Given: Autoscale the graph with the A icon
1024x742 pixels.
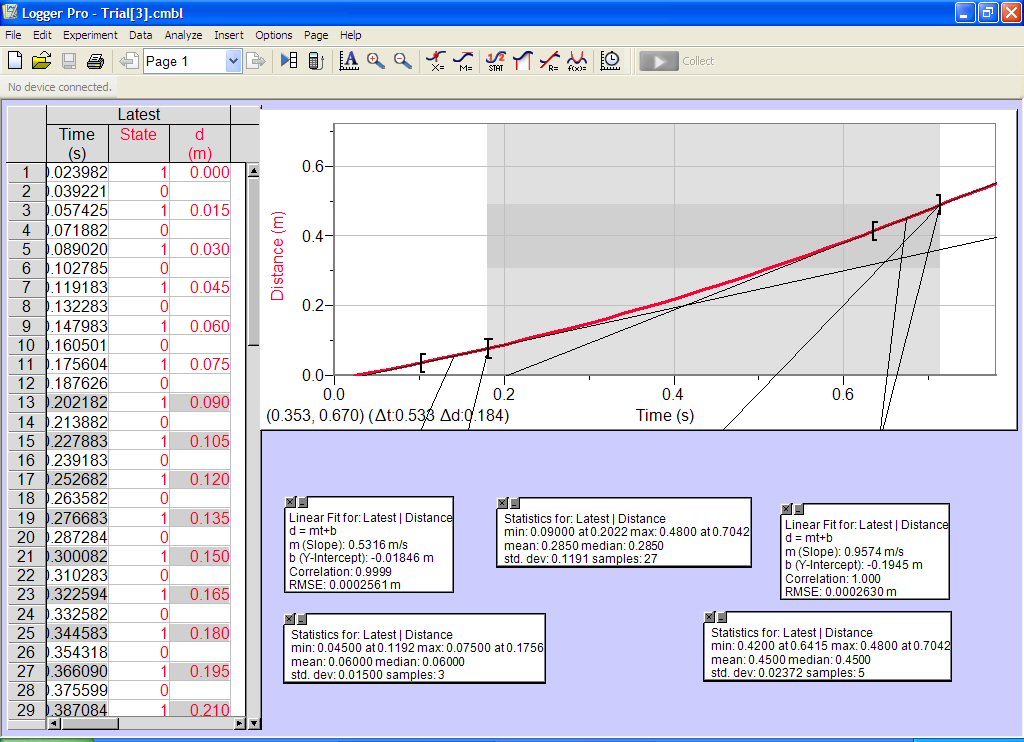Looking at the screenshot, I should (x=349, y=61).
